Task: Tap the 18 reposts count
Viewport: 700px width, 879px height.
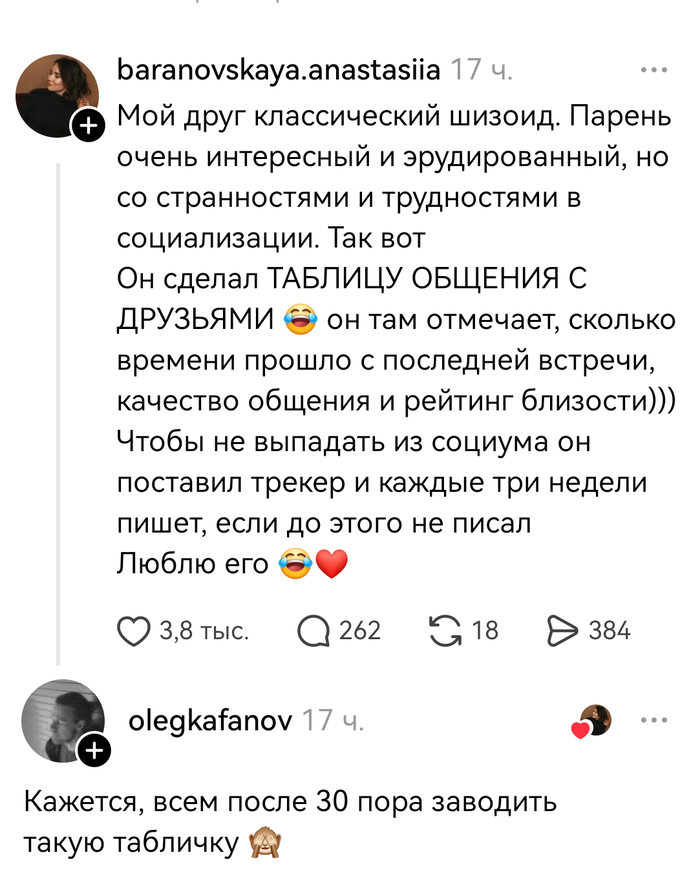Action: [x=485, y=630]
